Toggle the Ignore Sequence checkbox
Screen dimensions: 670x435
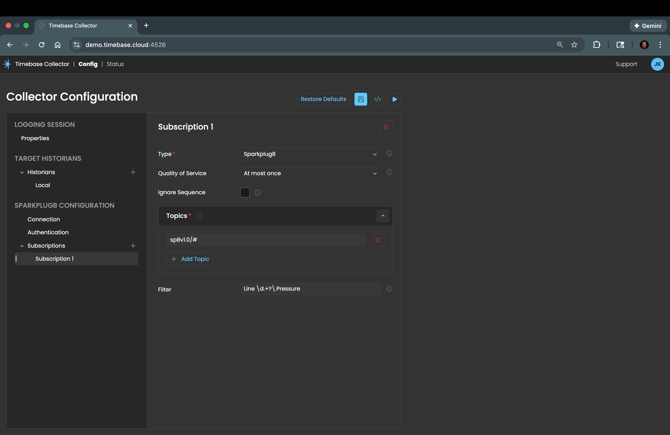tap(245, 192)
